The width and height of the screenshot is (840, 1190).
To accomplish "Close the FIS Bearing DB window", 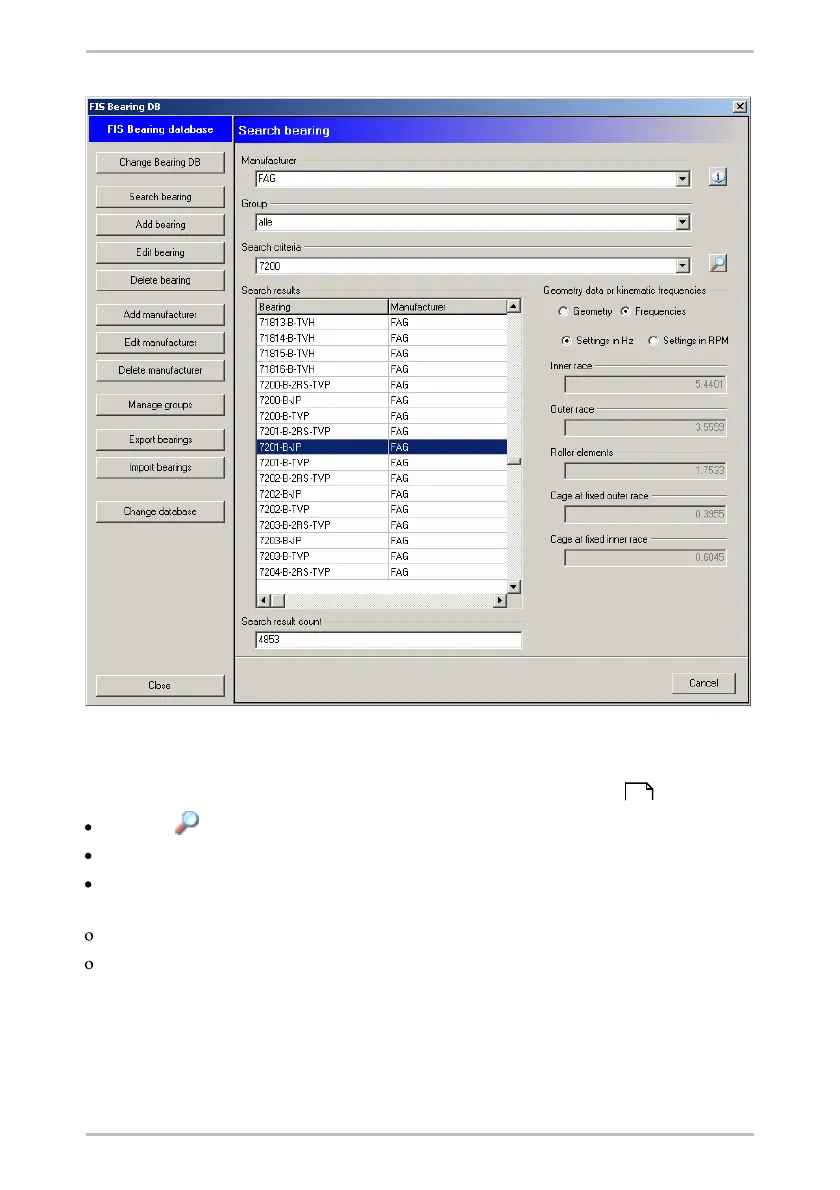I will coord(740,106).
